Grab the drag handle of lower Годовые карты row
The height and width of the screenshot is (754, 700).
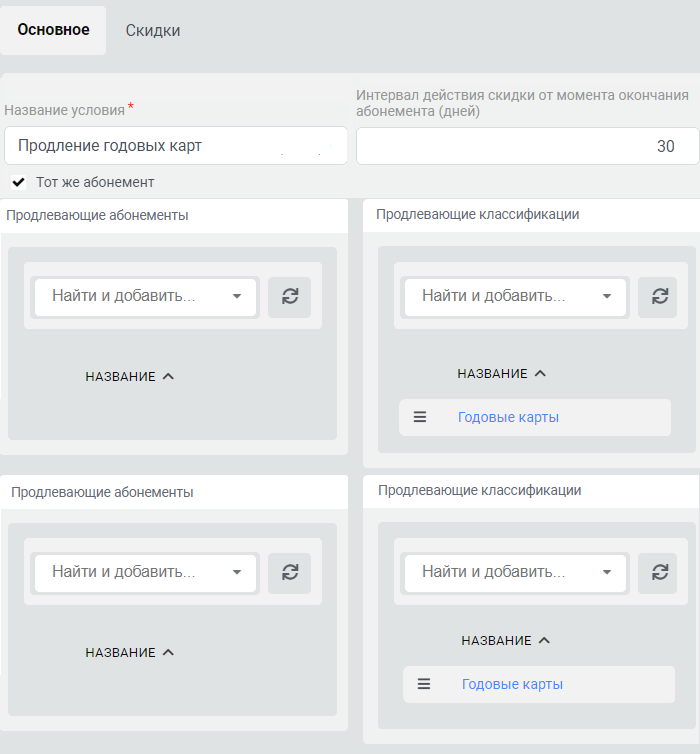424,684
